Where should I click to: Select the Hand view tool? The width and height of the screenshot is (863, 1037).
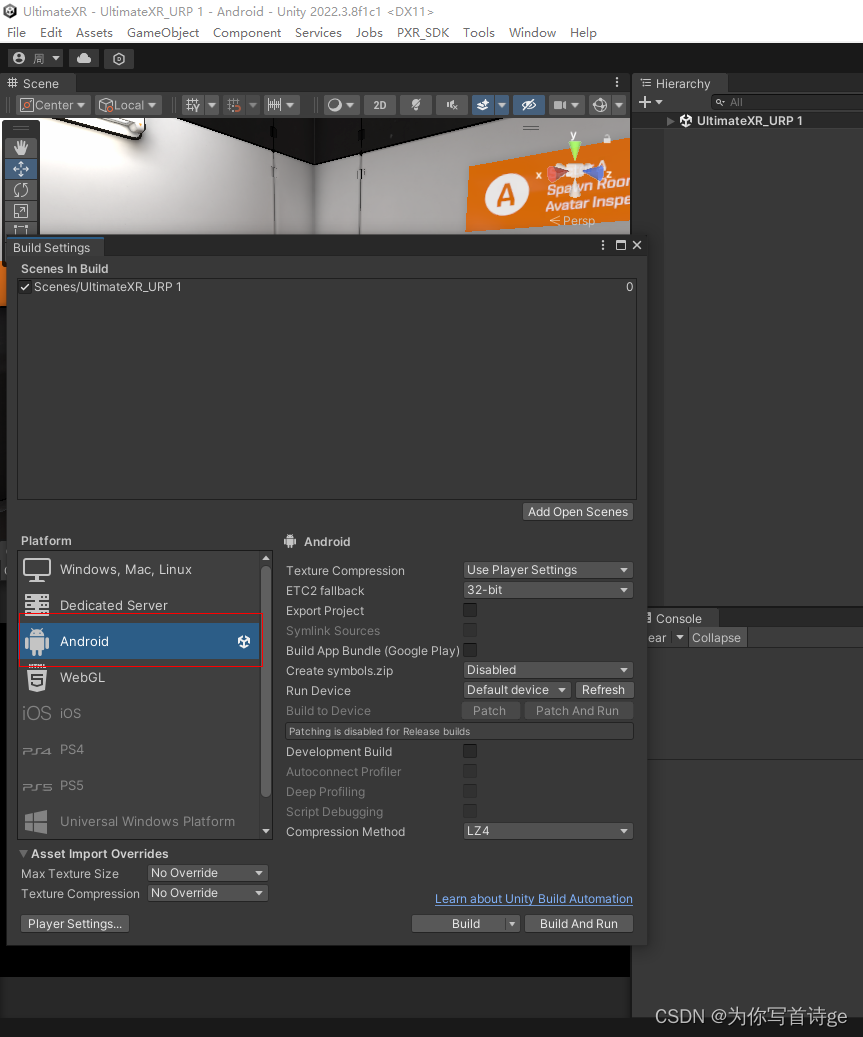click(x=21, y=147)
